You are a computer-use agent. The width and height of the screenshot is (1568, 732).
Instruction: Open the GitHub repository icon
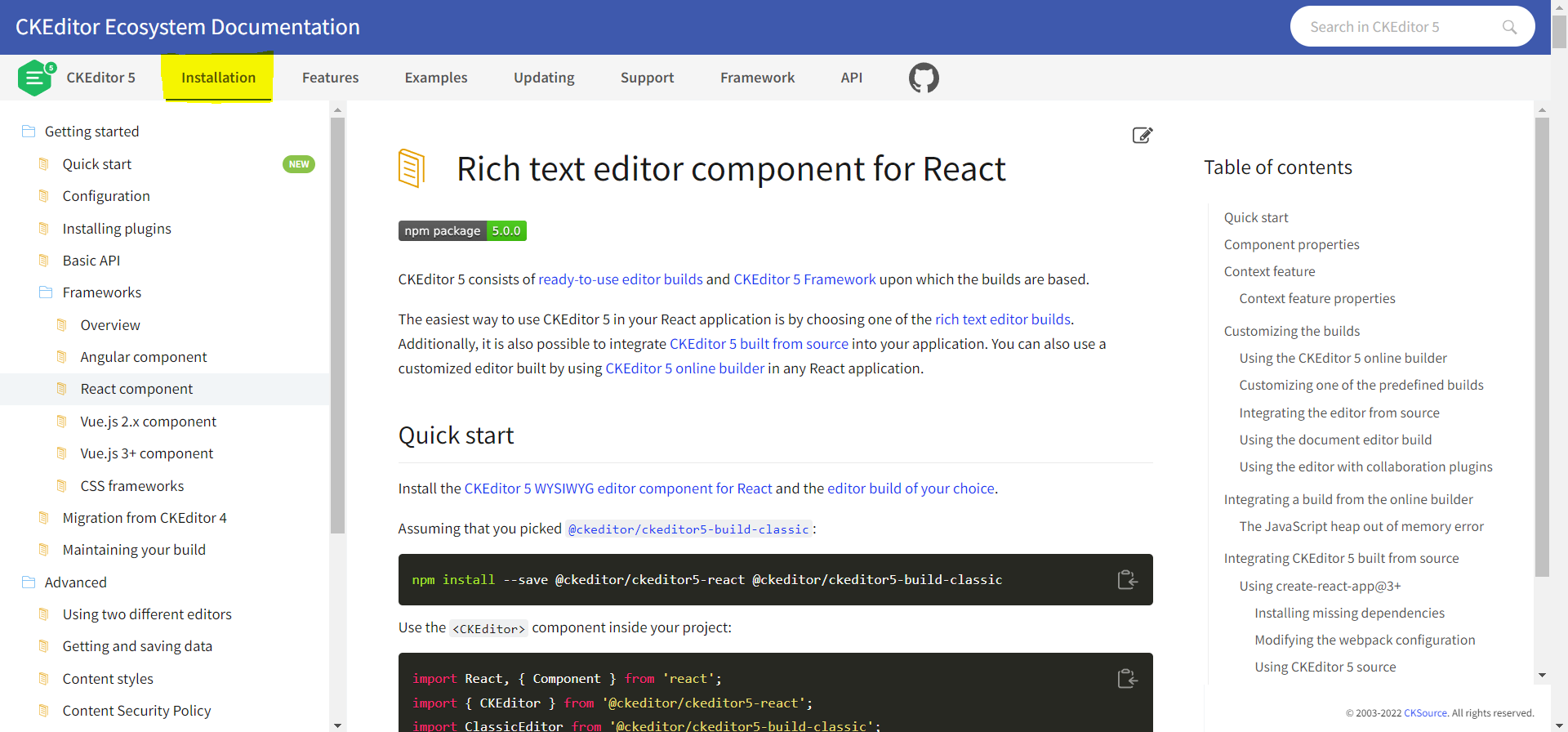point(924,78)
